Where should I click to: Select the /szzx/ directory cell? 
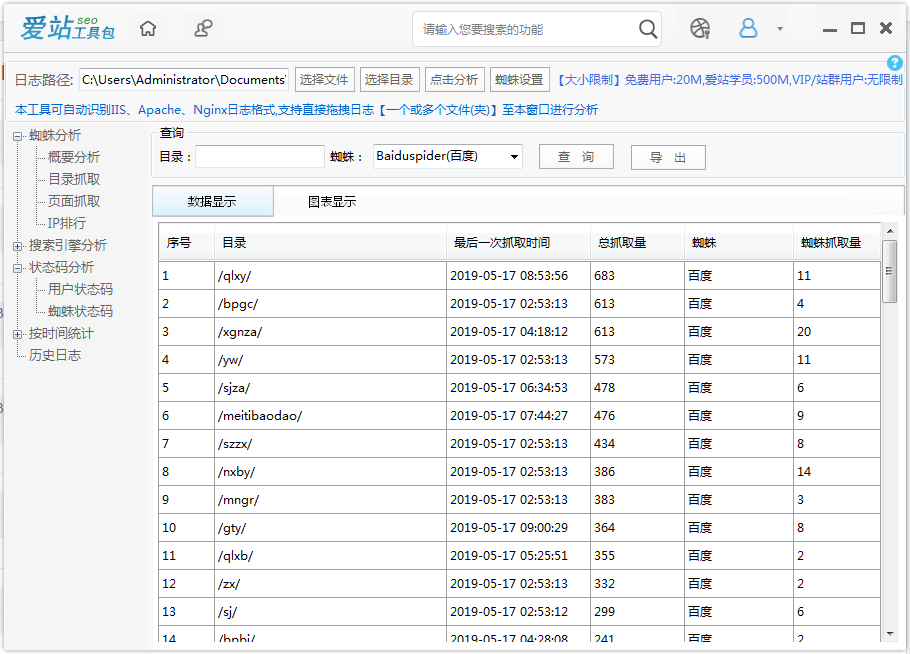330,443
